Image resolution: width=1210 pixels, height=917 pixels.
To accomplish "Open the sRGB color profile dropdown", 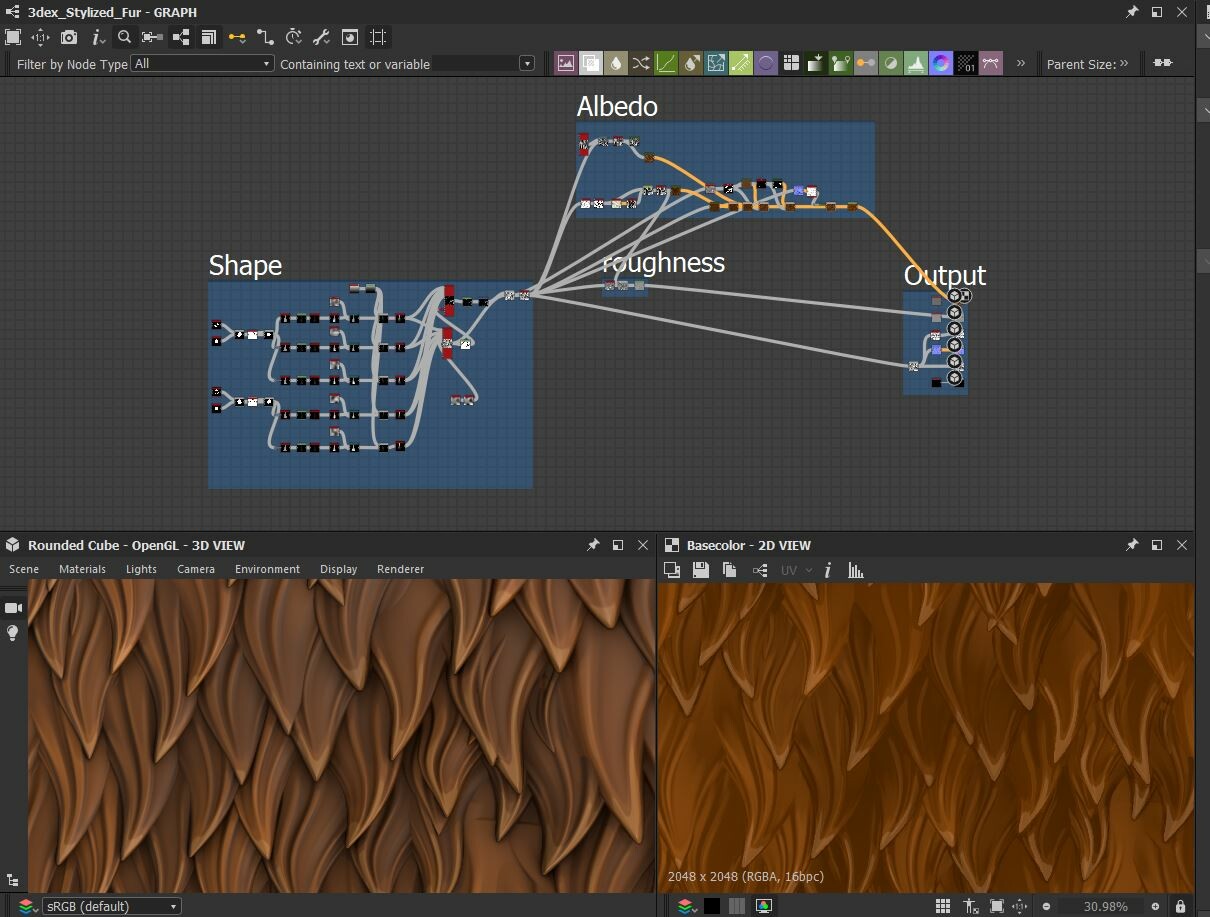I will [x=110, y=905].
